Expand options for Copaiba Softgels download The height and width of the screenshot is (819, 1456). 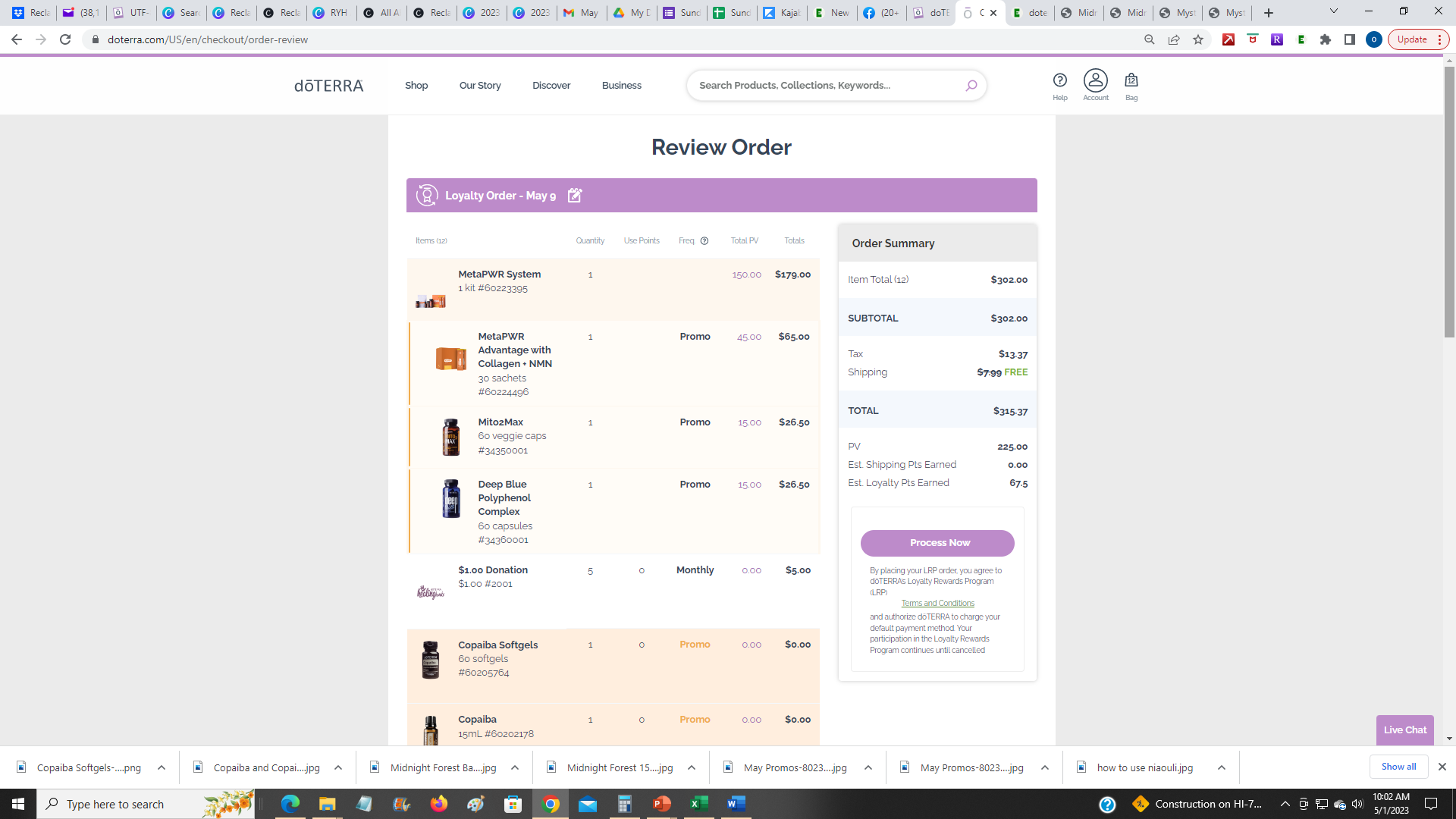coord(162,767)
